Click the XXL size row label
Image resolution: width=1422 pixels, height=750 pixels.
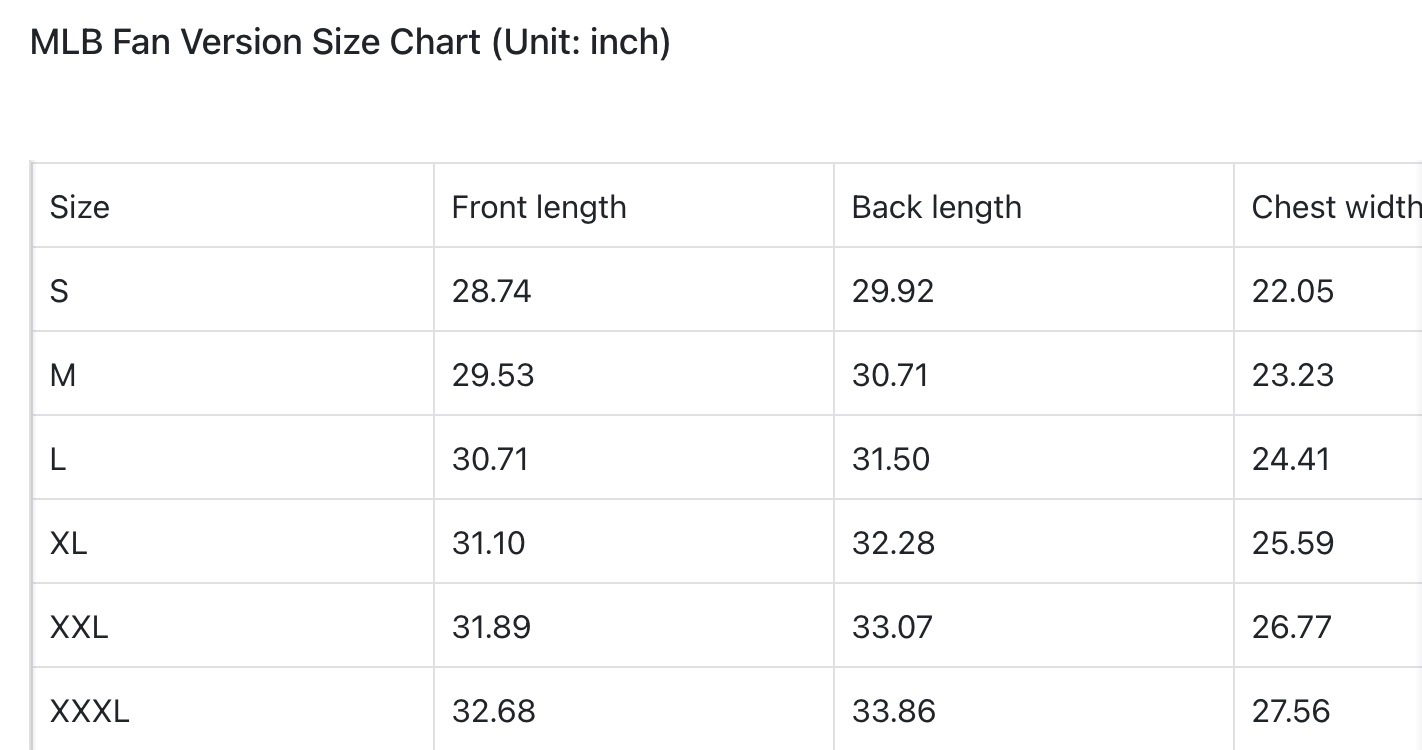(79, 627)
